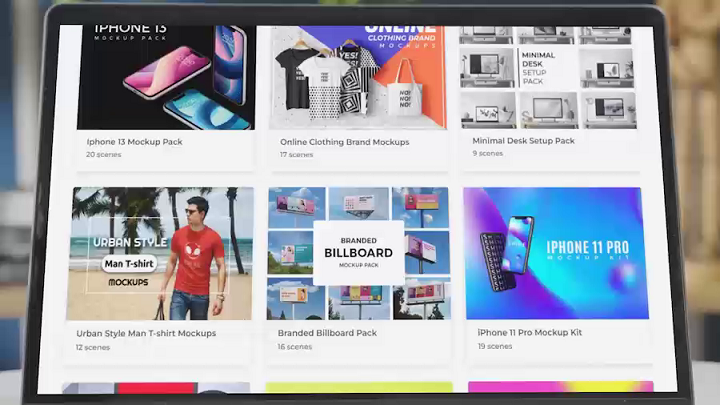Image resolution: width=720 pixels, height=405 pixels.
Task: Click the '17 scenes' text
Action: (x=297, y=155)
